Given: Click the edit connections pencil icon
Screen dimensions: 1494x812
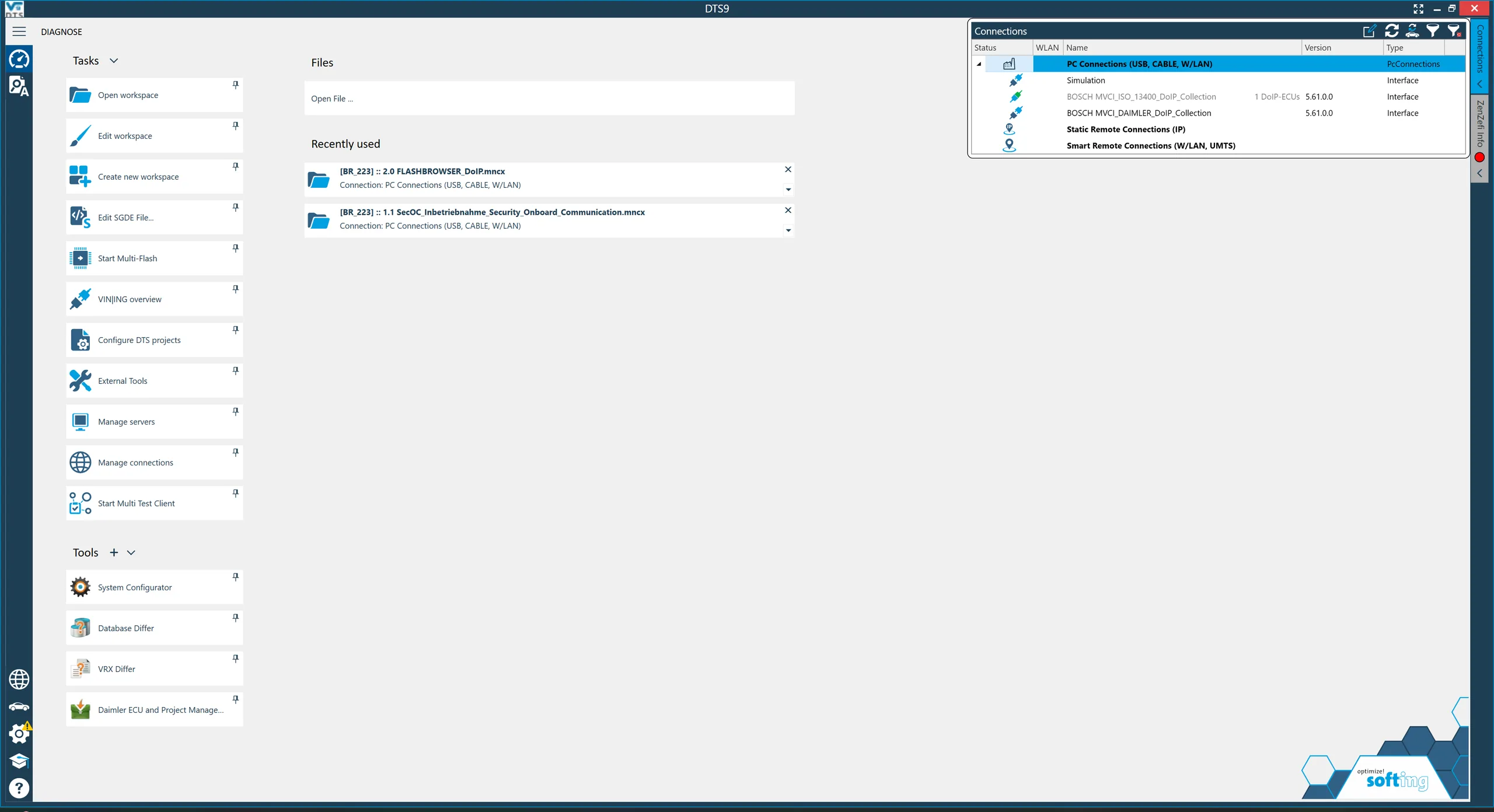Looking at the screenshot, I should tap(1369, 31).
